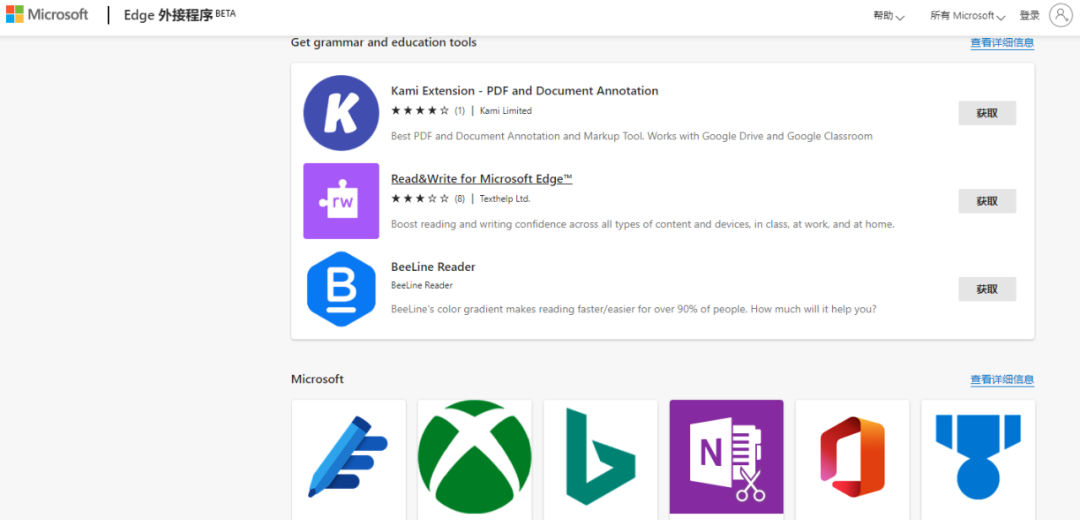Click the Microsoft logo
This screenshot has width=1080, height=520.
click(x=47, y=14)
